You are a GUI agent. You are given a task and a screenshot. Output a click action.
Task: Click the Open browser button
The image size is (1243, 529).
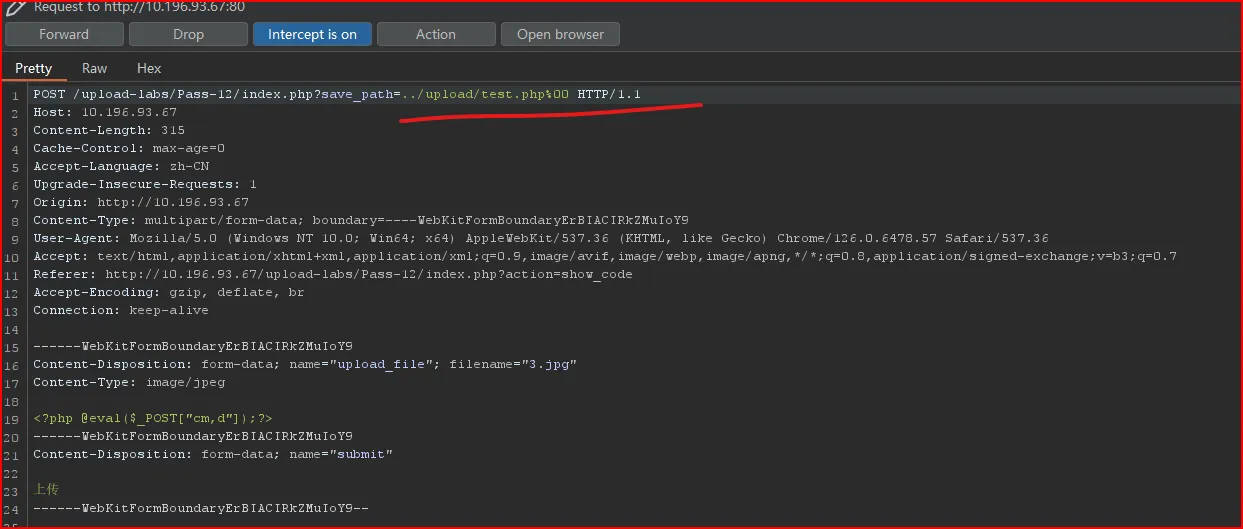[x=560, y=34]
